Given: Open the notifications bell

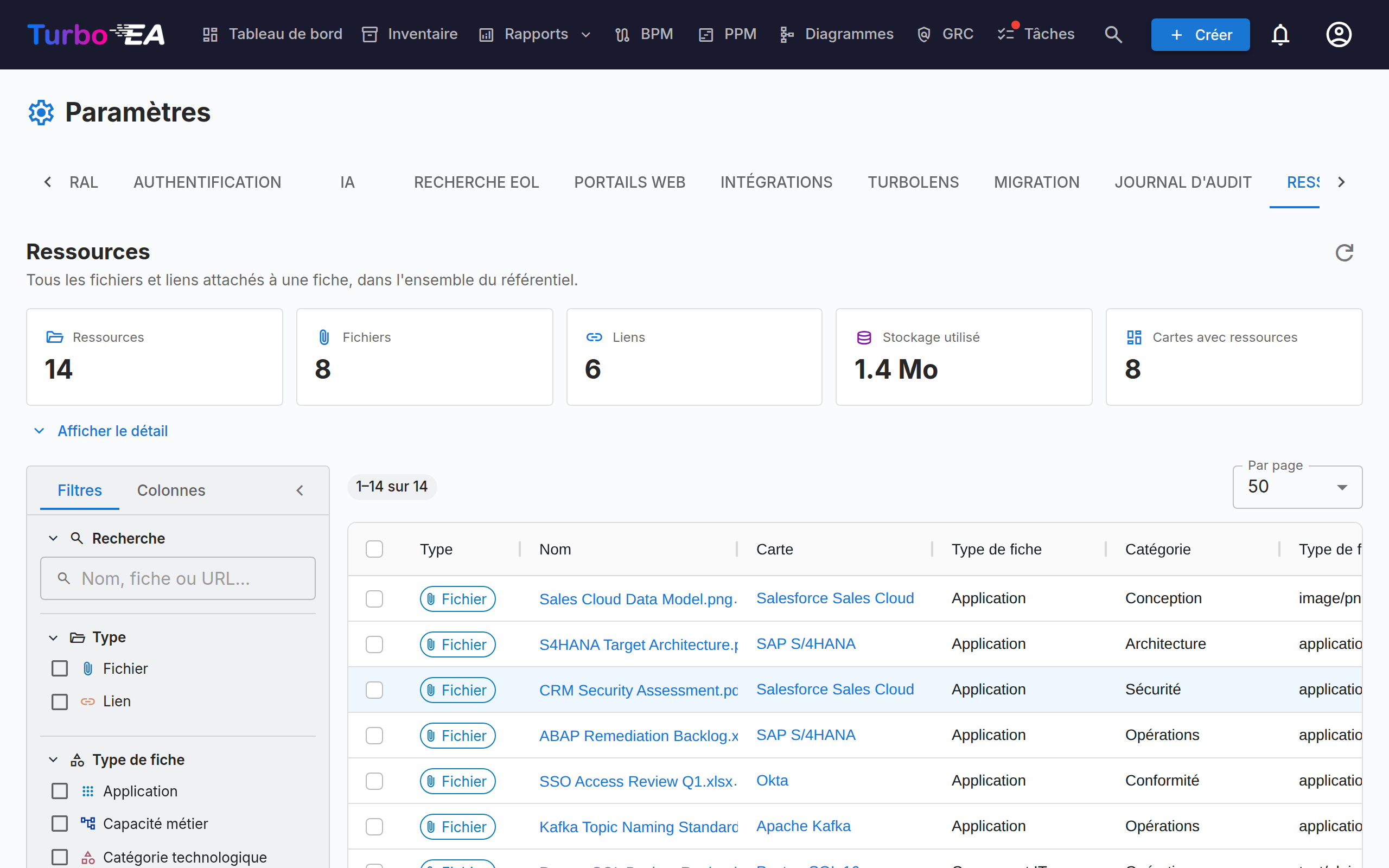Looking at the screenshot, I should click(1280, 34).
